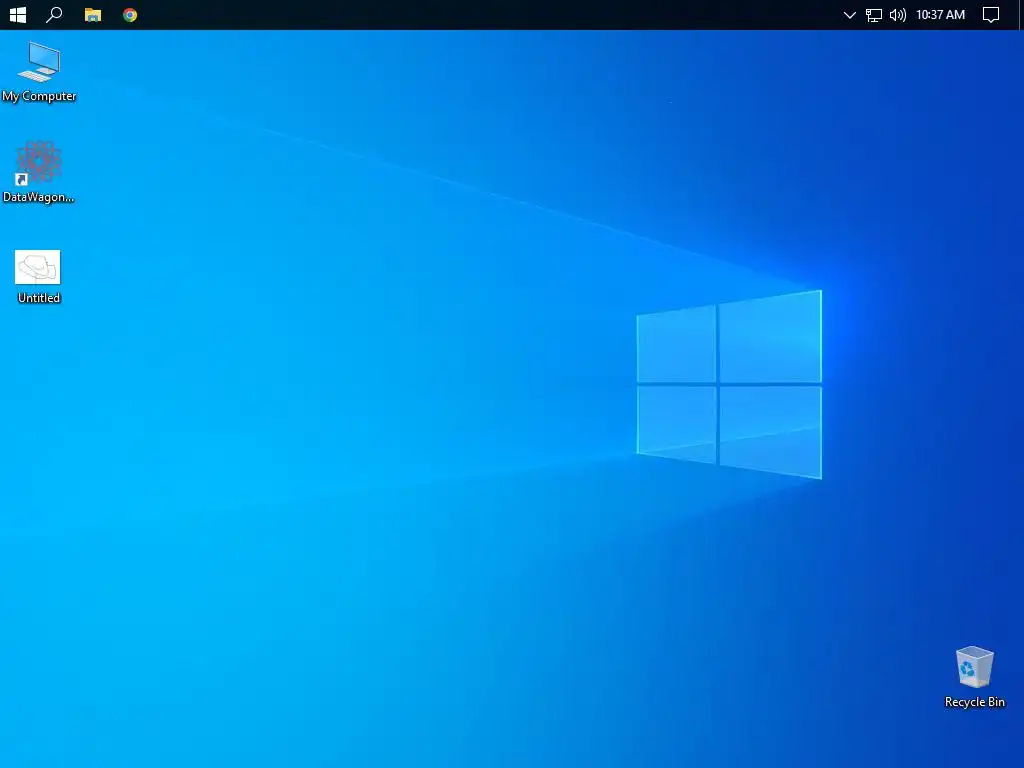Screen dimensions: 1024x768
Task: Open the clock showing 10:37 AM
Action: [x=940, y=14]
